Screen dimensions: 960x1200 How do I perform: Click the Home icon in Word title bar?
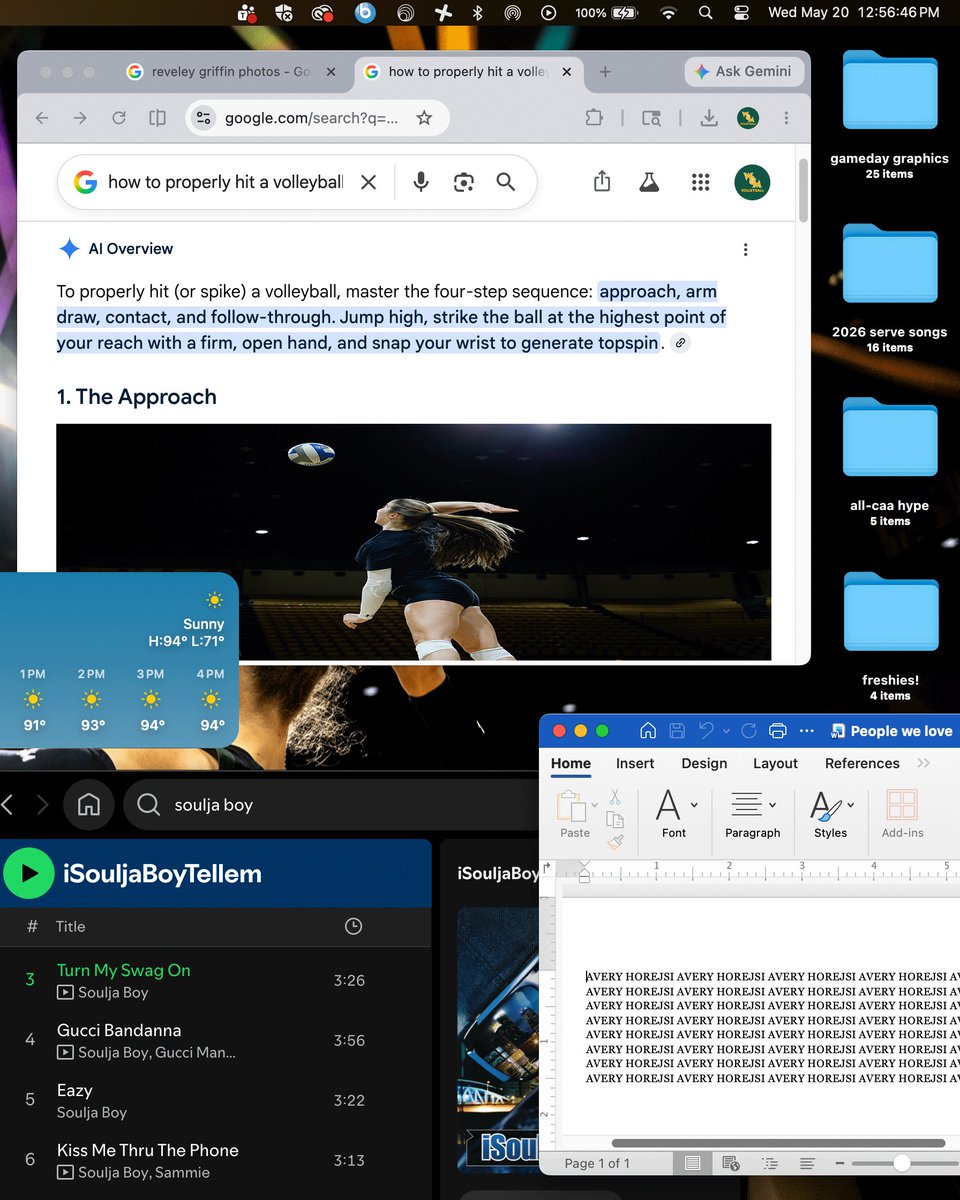click(648, 731)
